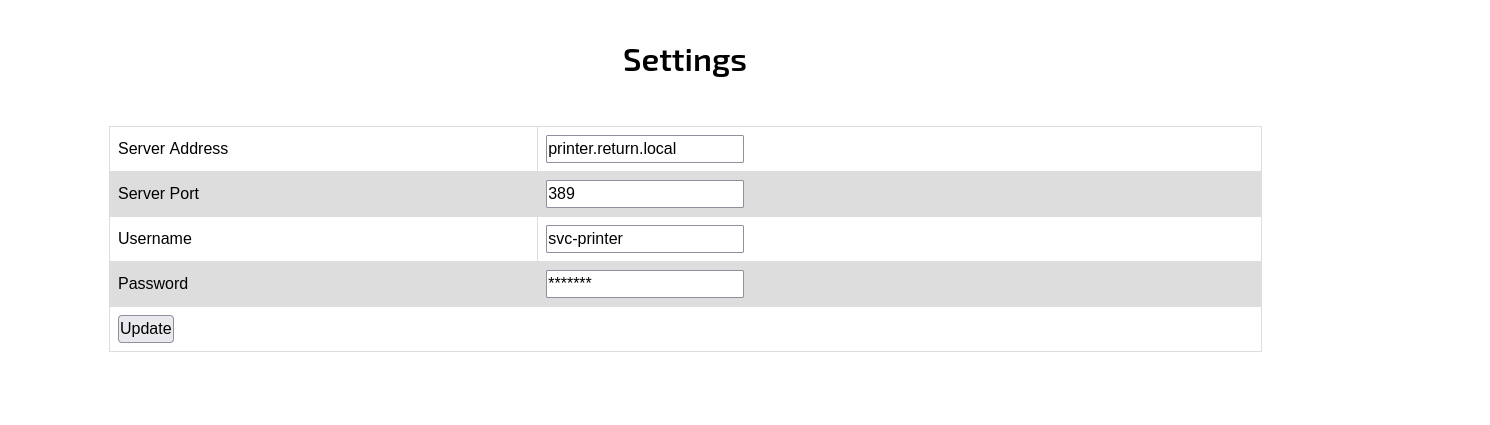Place cursor in field showing 389
Viewport: 1490px width, 425px height.
(645, 194)
